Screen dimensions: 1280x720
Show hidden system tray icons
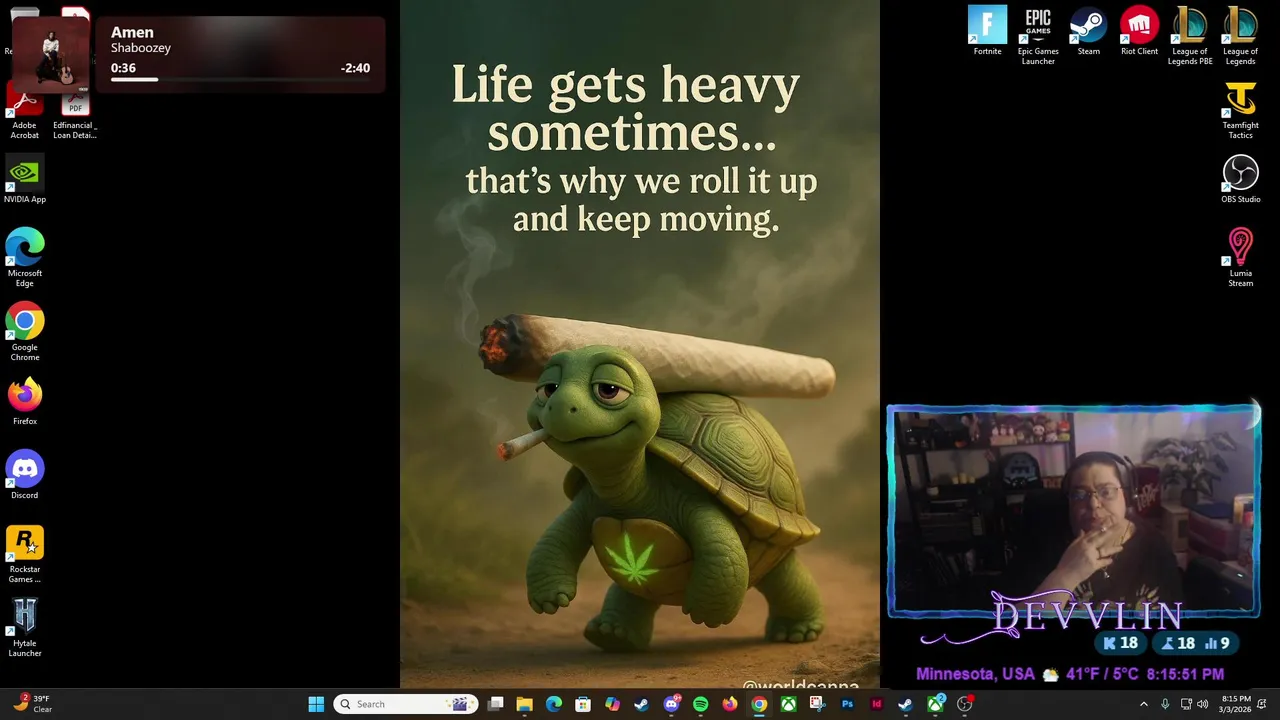1144,704
